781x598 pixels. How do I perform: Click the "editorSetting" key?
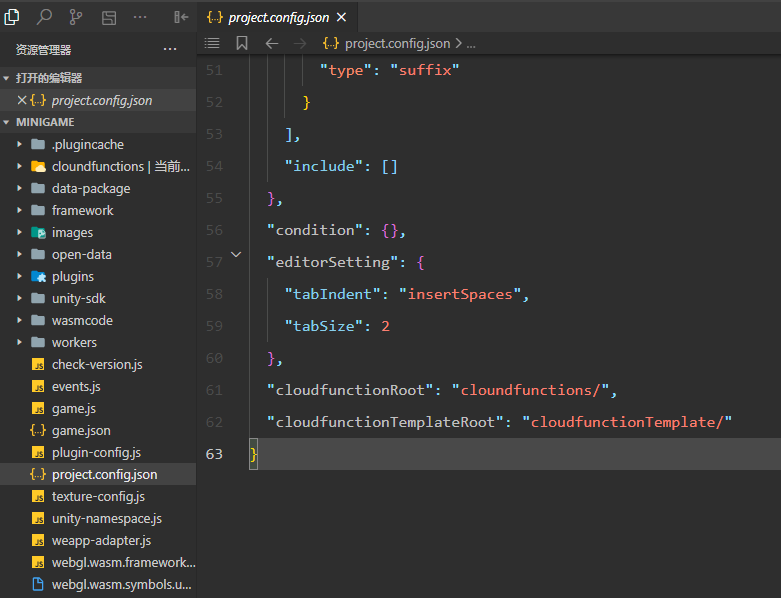tap(333, 262)
